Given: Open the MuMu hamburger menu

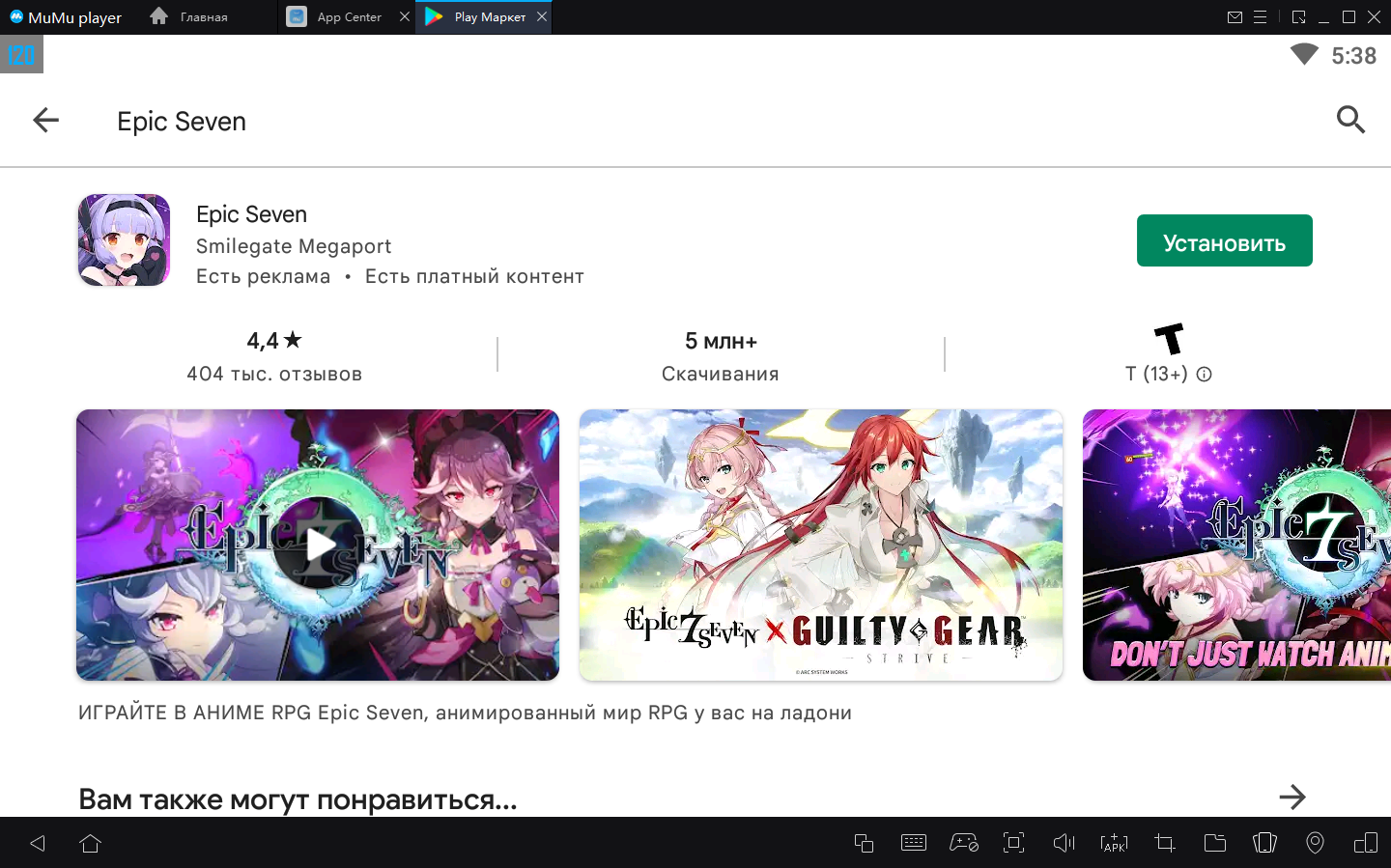Looking at the screenshot, I should [x=1260, y=17].
